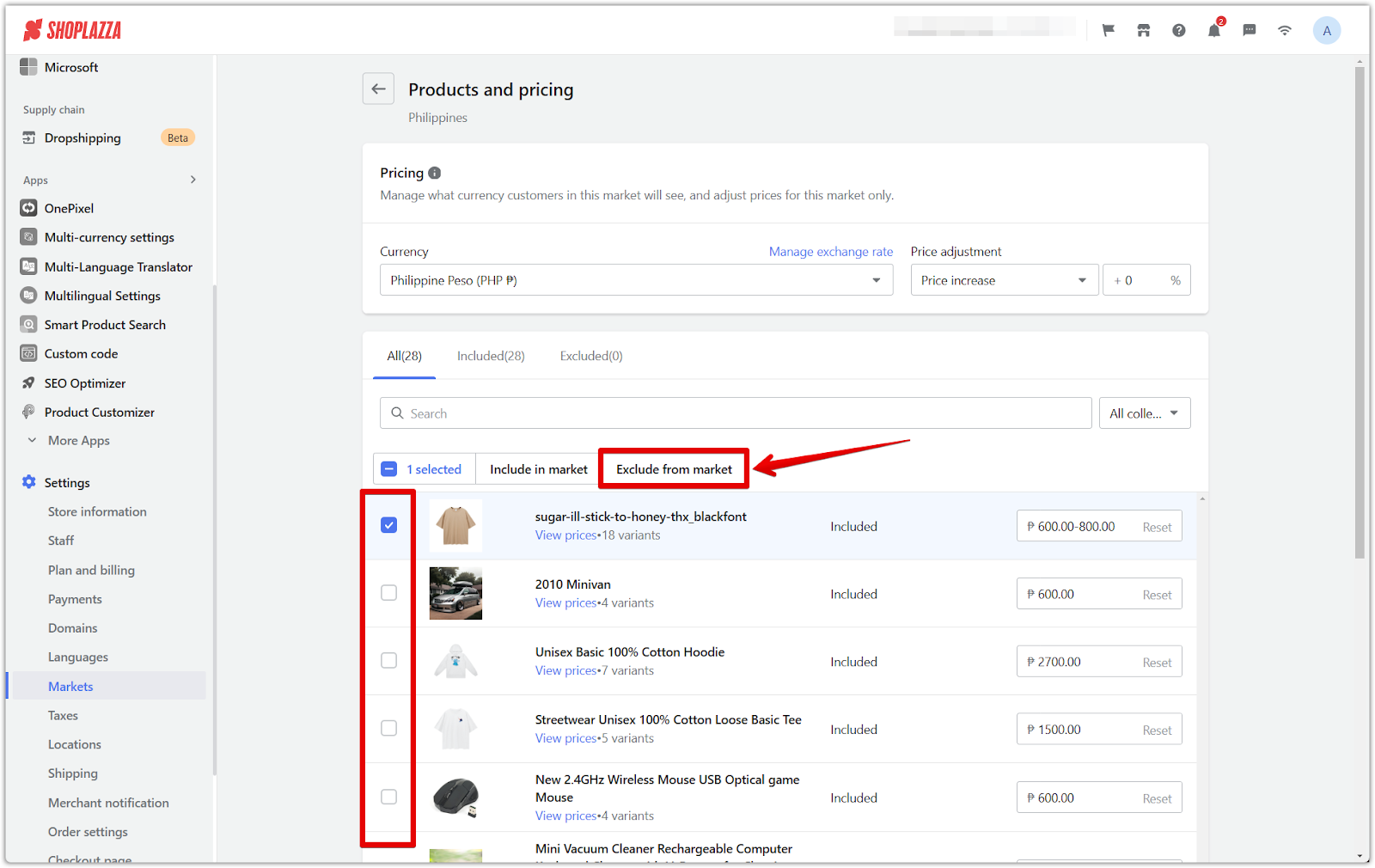Reset the Wireless Mouse price
The image size is (1375, 868).
pos(1157,798)
